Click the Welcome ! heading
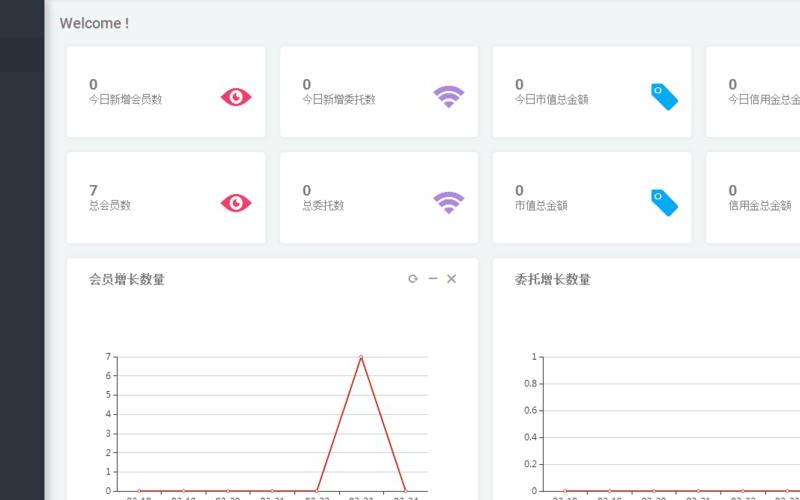This screenshot has height=500, width=800. [94, 23]
